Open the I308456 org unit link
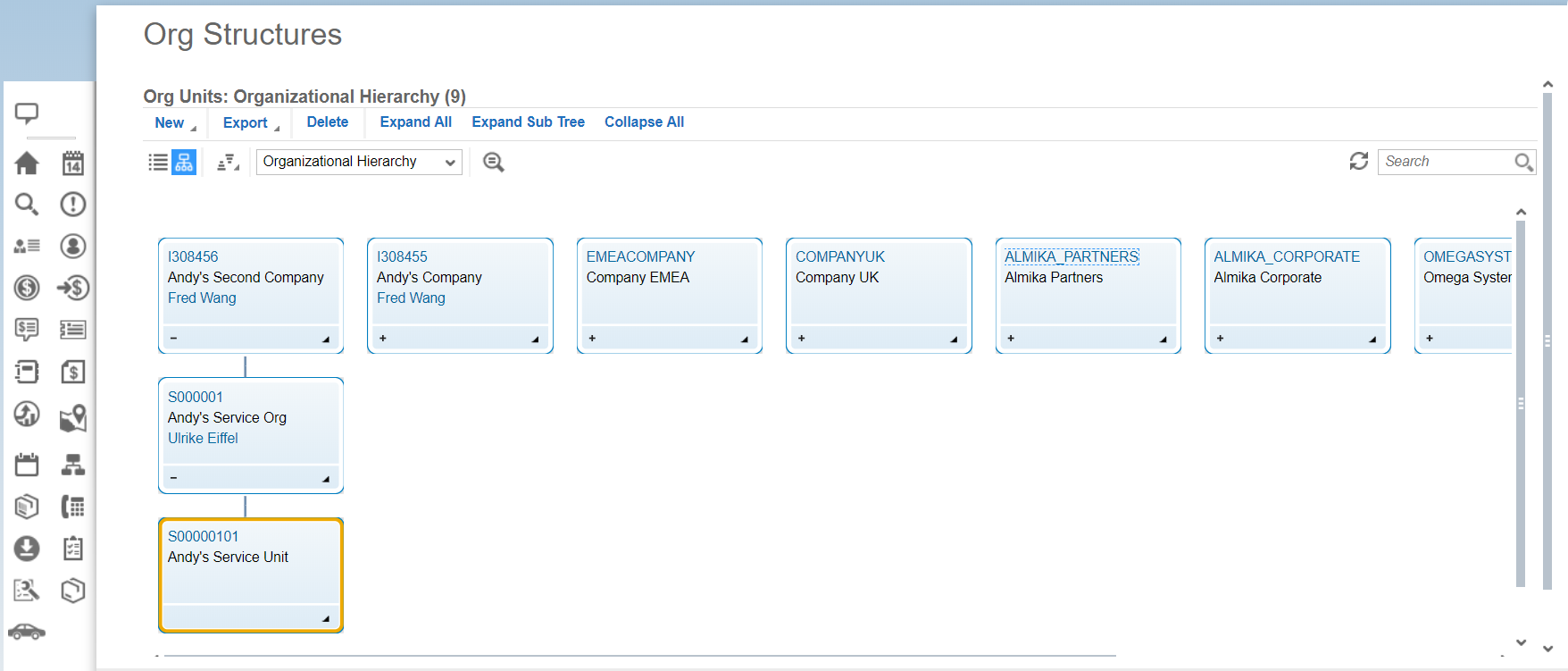The image size is (1568, 671). pyautogui.click(x=193, y=256)
